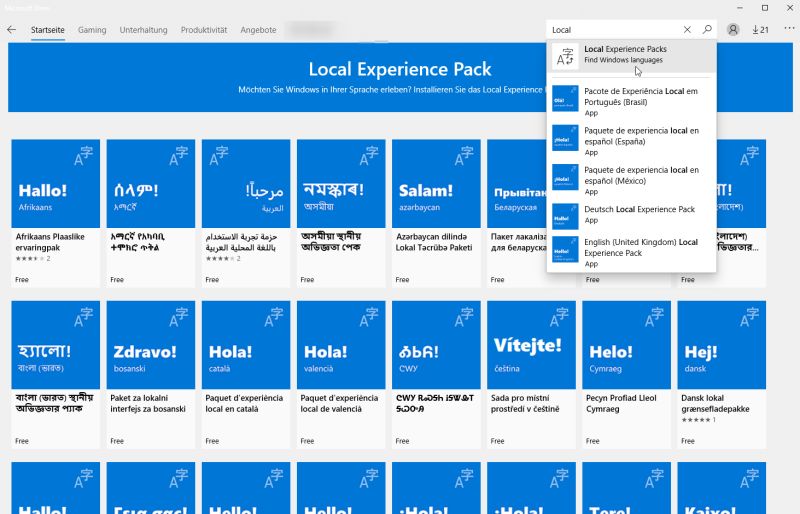Open the Salam! azərbaycan tile
This screenshot has width=800, height=514.
tap(436, 184)
